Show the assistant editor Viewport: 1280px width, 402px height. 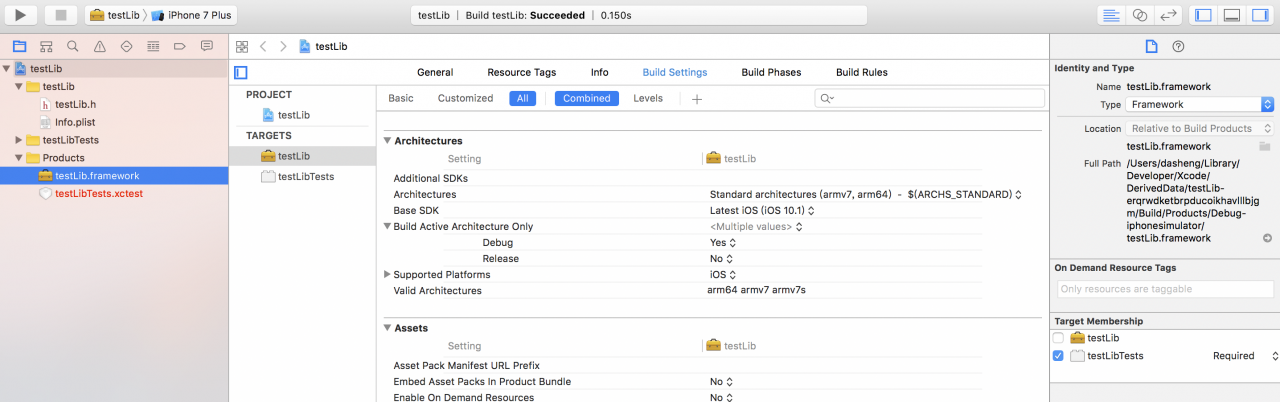tap(1139, 15)
